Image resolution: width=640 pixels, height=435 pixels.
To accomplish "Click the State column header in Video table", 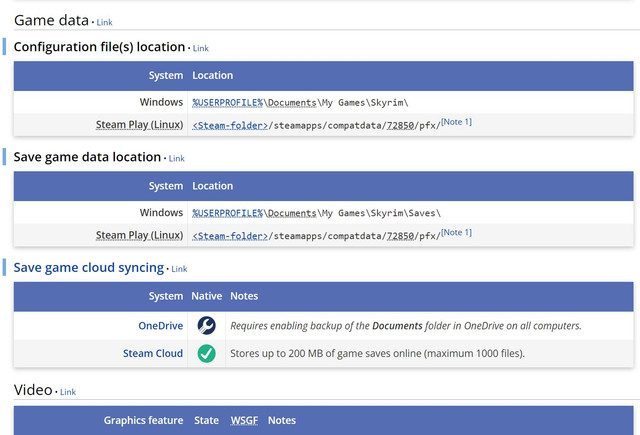I will pos(207,420).
